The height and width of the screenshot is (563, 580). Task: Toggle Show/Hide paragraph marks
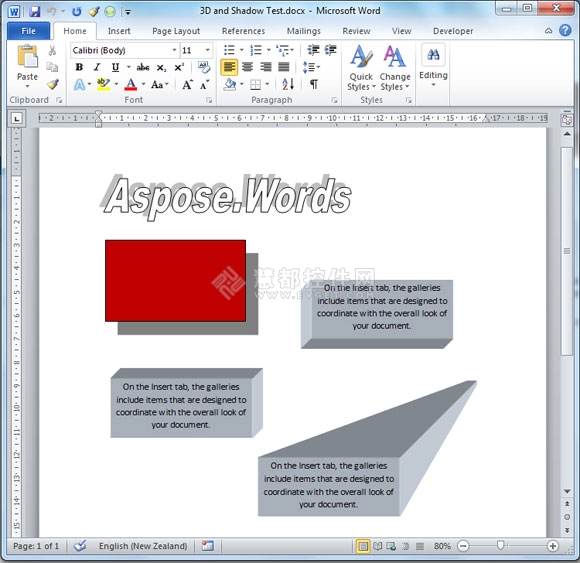(314, 84)
